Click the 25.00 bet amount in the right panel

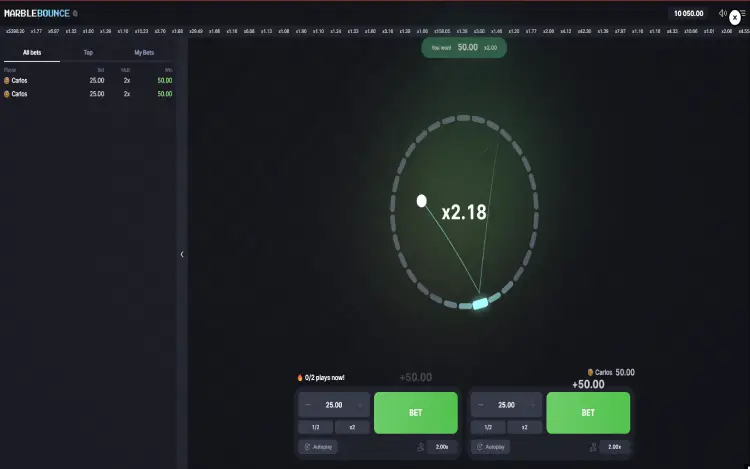point(506,405)
